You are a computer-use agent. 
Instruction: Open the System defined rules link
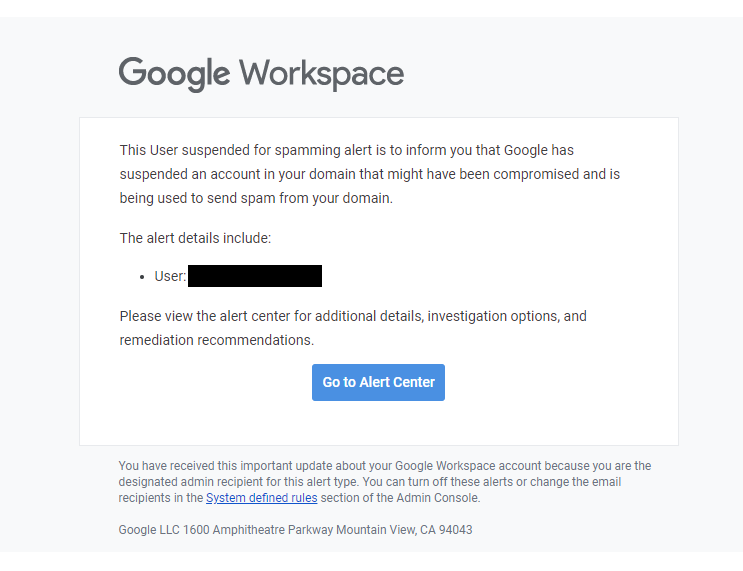click(x=262, y=498)
